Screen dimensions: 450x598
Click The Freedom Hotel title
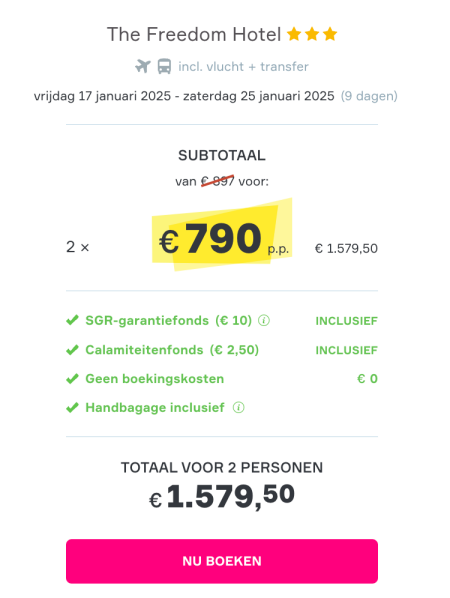(x=194, y=34)
